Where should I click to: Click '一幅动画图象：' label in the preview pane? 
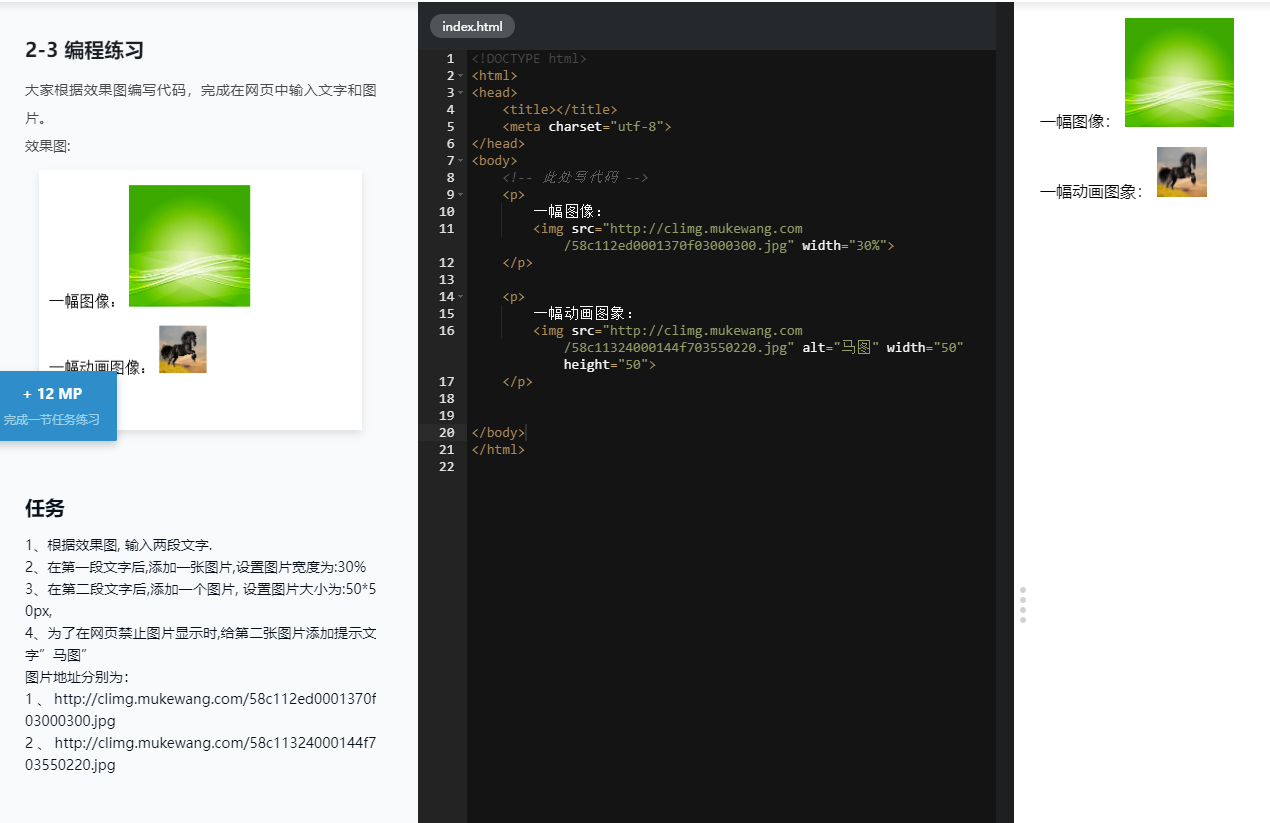[x=1092, y=192]
